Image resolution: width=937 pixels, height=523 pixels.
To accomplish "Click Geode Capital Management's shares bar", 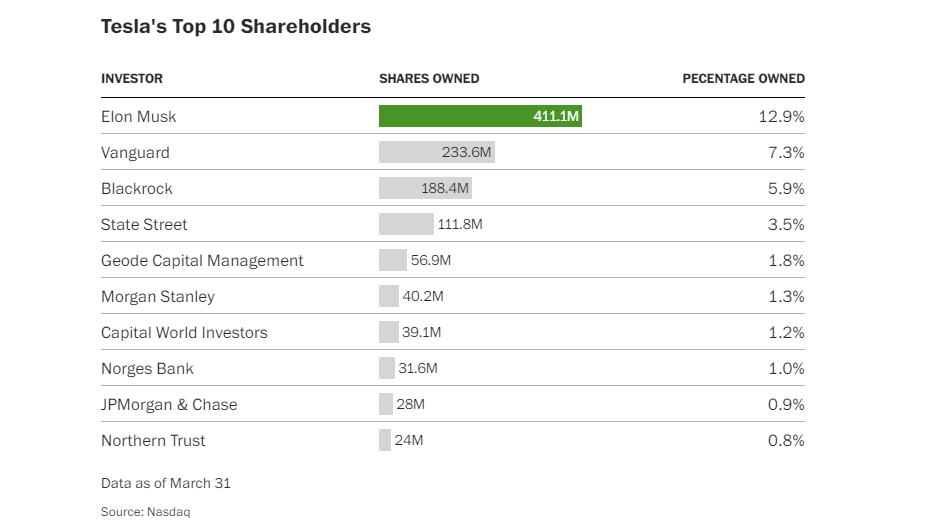I will [x=392, y=260].
